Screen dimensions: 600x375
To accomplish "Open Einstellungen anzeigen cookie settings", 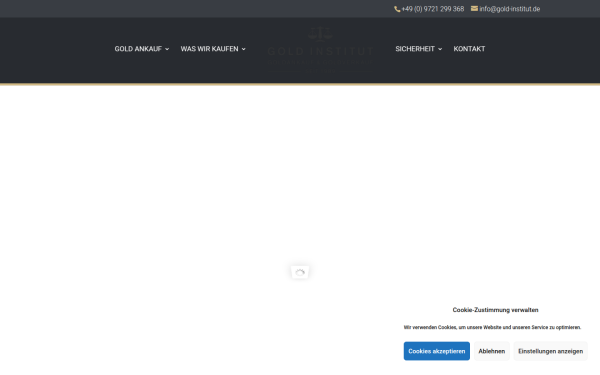I will [x=550, y=351].
